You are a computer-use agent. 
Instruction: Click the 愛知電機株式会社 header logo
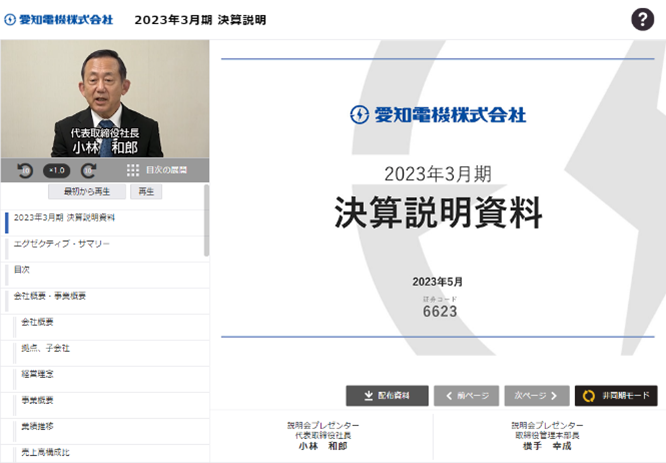click(x=58, y=20)
